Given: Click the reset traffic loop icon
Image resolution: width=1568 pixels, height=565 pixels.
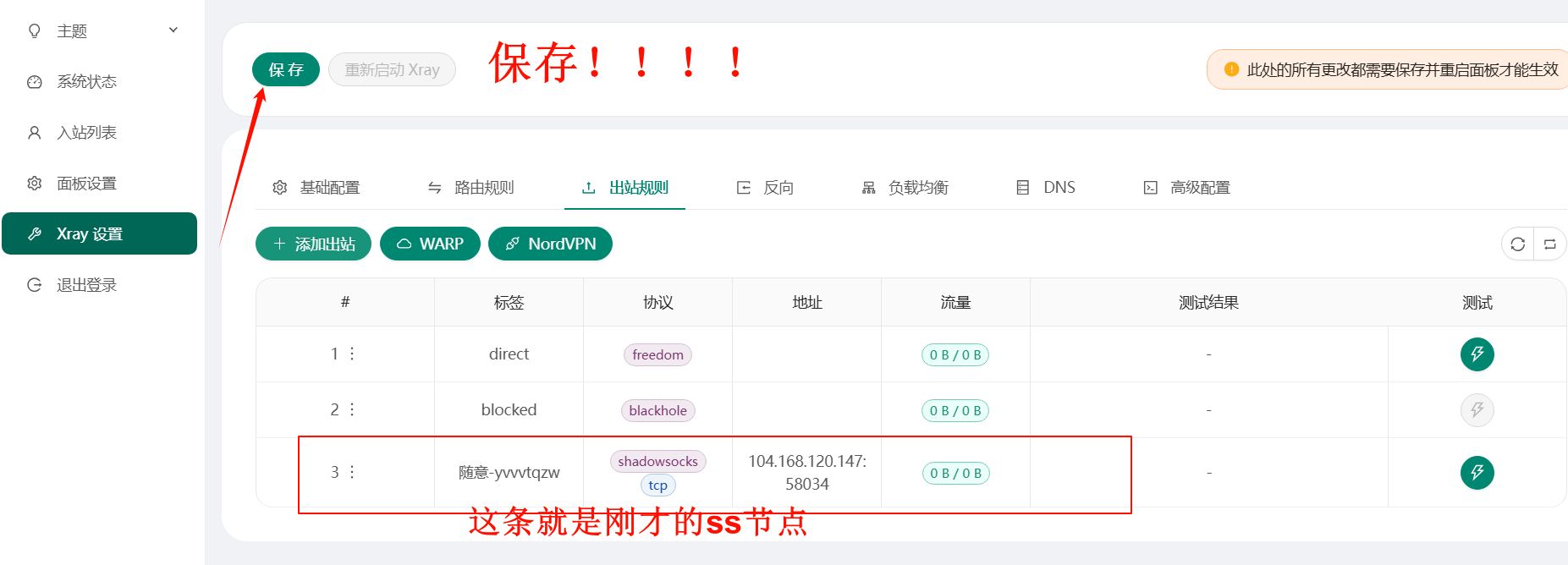Looking at the screenshot, I should pyautogui.click(x=1550, y=244).
